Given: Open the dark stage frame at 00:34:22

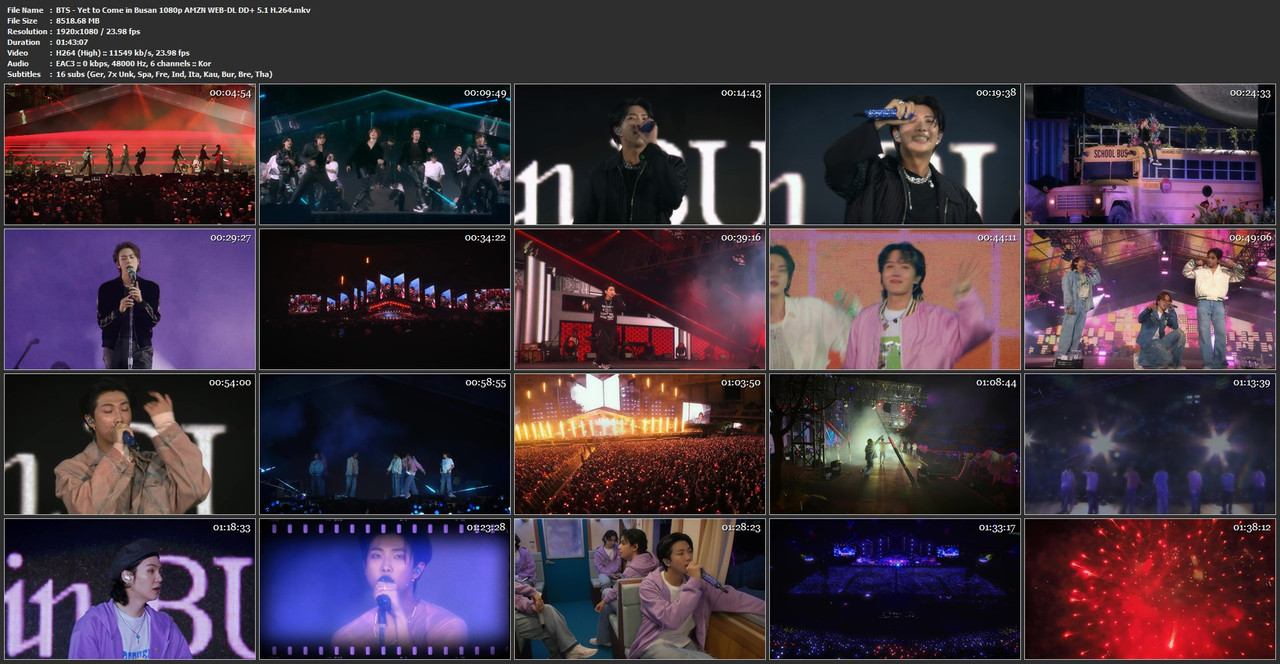Looking at the screenshot, I should (x=385, y=299).
